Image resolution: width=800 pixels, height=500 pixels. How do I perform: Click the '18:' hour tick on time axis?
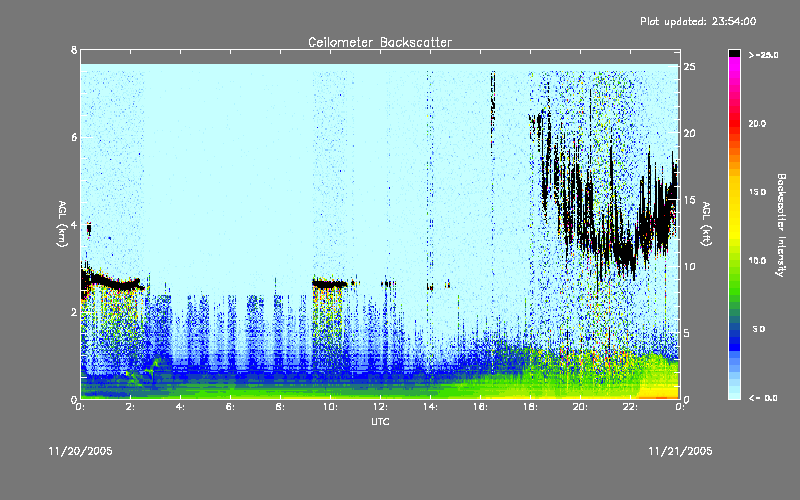(x=531, y=407)
